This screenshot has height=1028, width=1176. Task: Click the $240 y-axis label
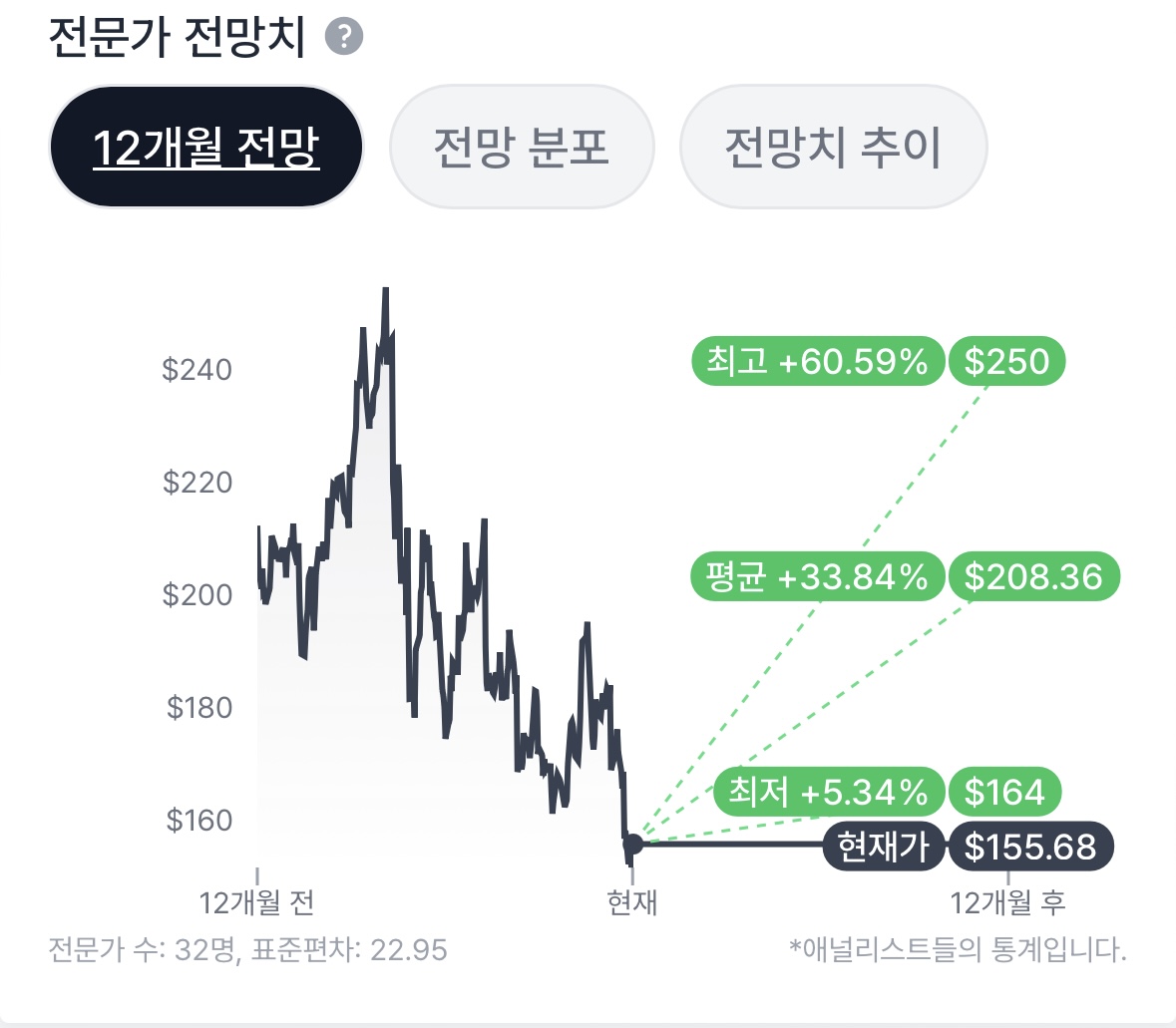coord(196,370)
